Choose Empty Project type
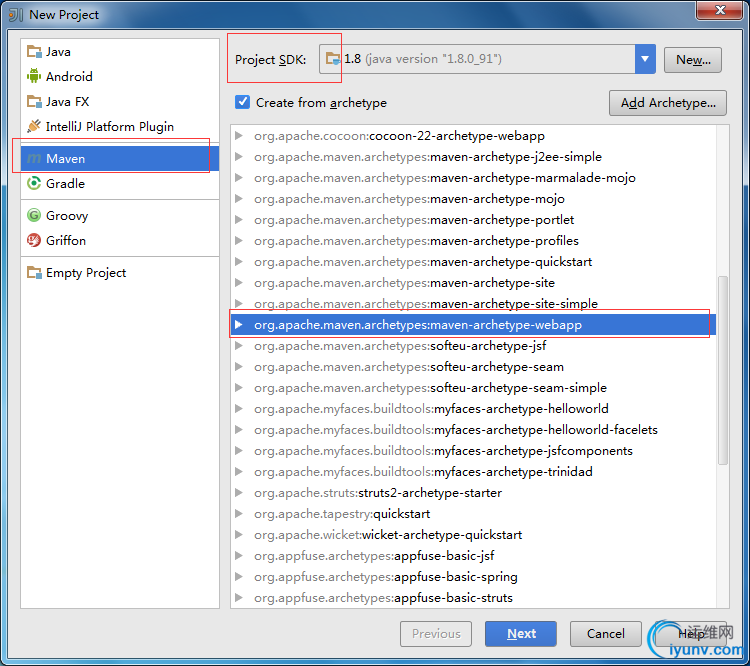750x666 pixels. 120,273
